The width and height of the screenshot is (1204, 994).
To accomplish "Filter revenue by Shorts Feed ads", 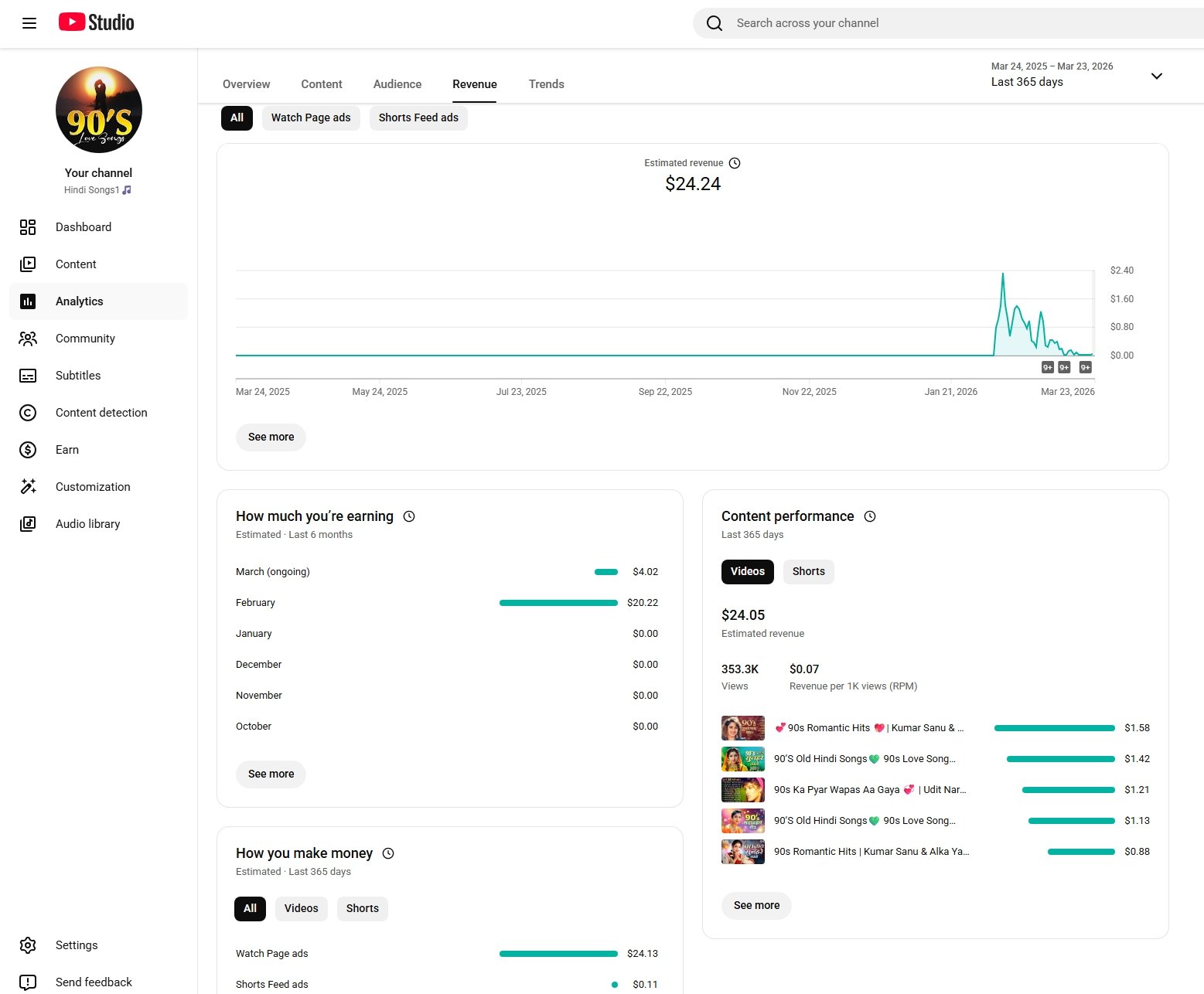I will point(418,117).
